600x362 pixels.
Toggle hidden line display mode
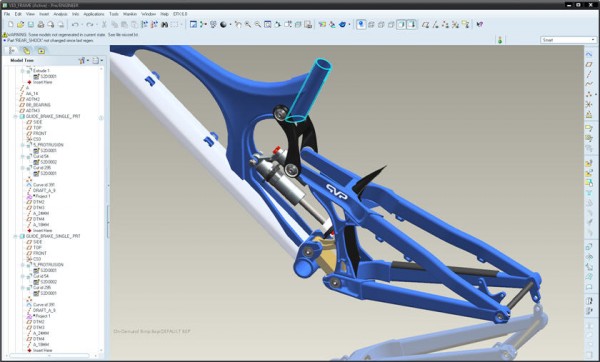click(381, 24)
